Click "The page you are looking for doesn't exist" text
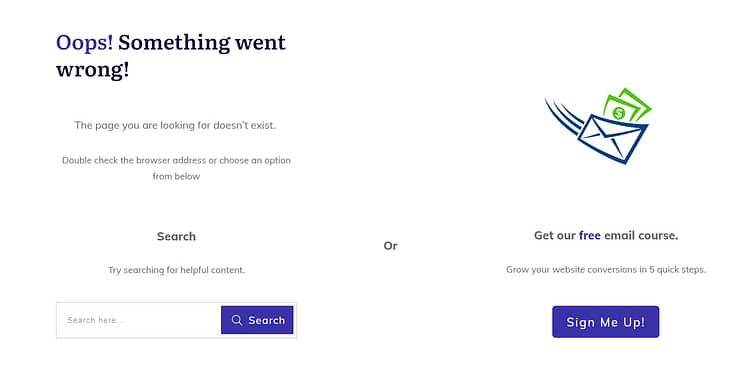 point(175,125)
